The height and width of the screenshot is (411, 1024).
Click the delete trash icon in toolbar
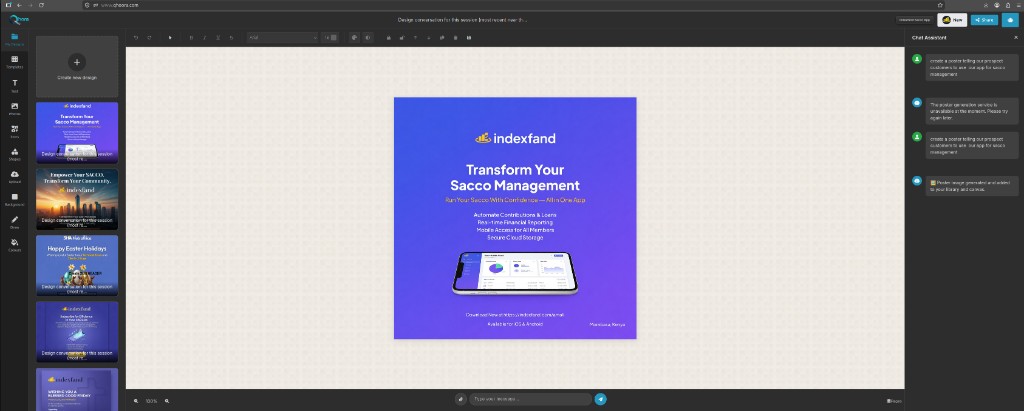pyautogui.click(x=455, y=38)
